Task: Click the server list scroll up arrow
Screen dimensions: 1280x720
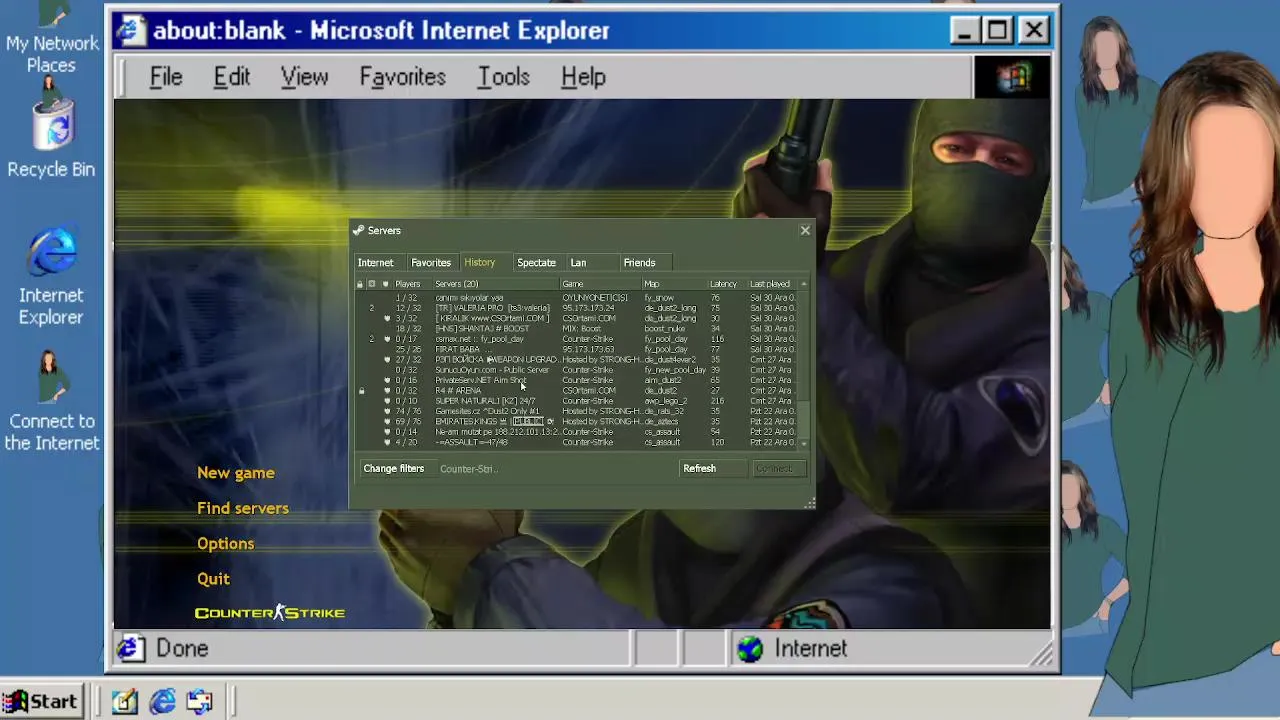Action: tap(803, 284)
